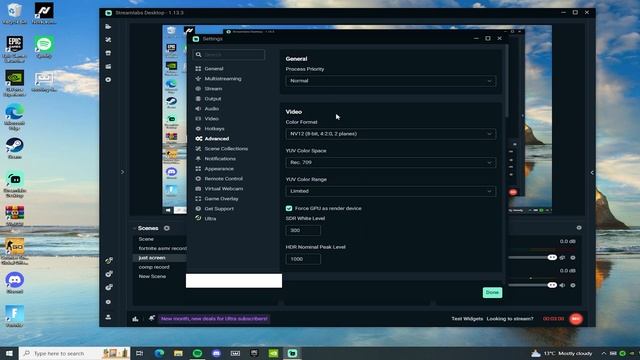Screen dimensions: 640x360
Task: Open the Spotify desktop shortcut
Action: [44, 47]
